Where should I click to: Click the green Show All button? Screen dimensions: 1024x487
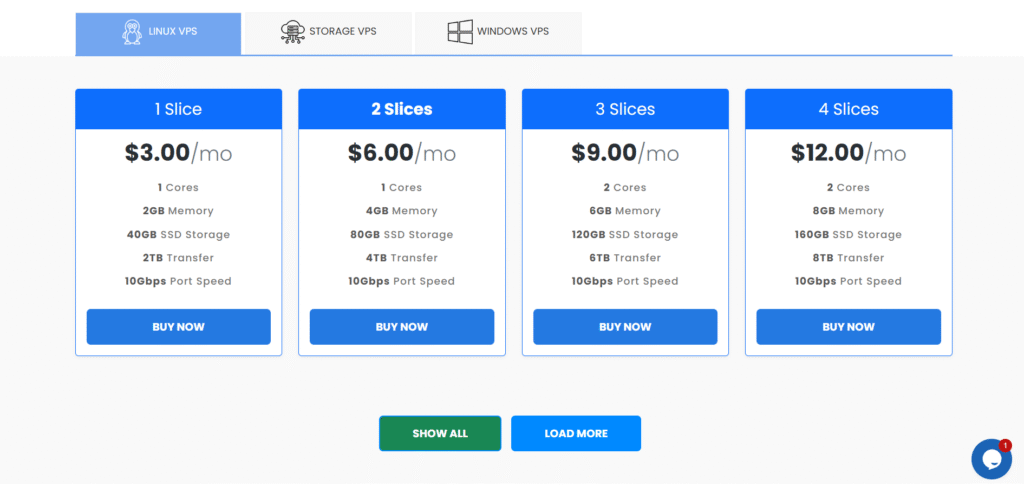[440, 434]
